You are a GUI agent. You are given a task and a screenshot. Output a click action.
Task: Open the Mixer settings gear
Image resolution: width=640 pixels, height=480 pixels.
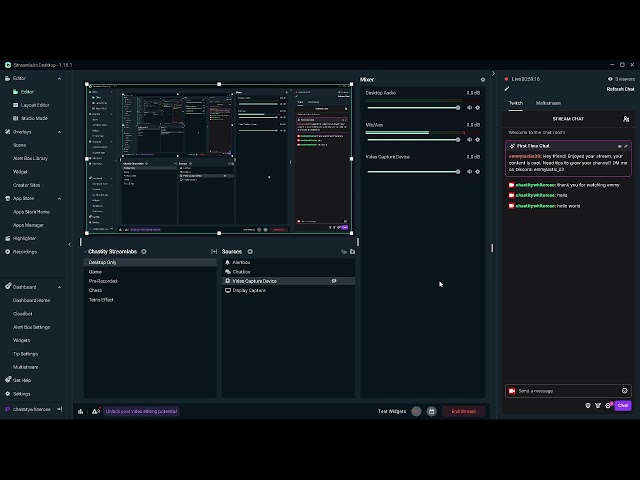(x=483, y=80)
